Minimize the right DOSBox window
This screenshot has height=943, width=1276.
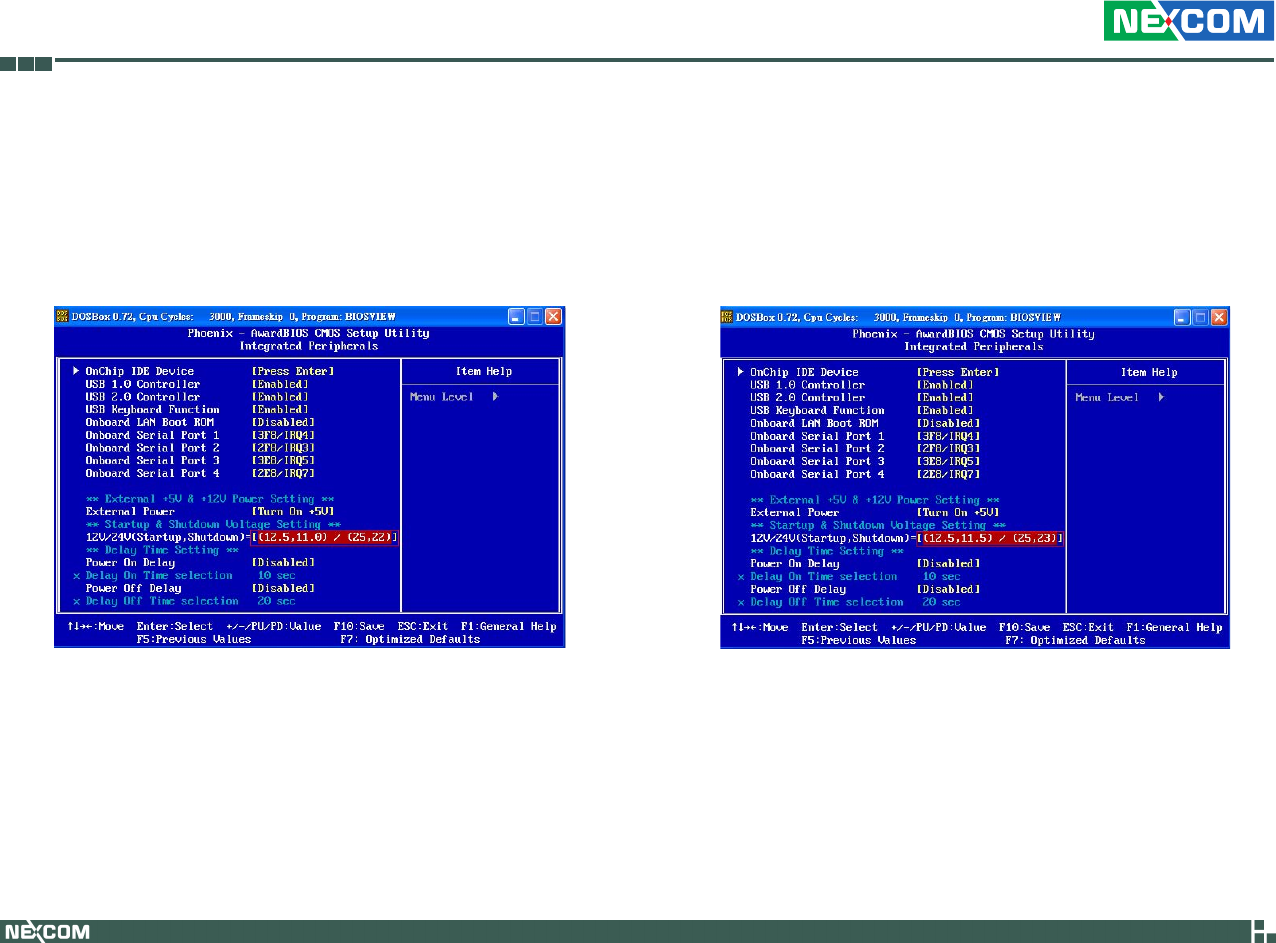[1182, 317]
